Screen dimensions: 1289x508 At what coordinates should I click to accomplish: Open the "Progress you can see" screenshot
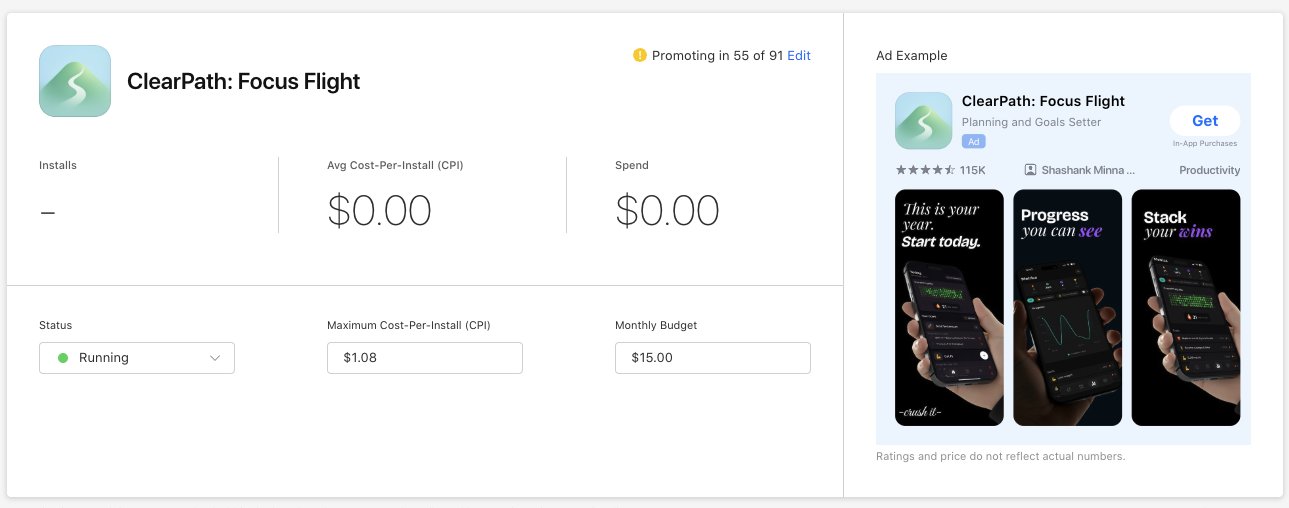[1067, 307]
